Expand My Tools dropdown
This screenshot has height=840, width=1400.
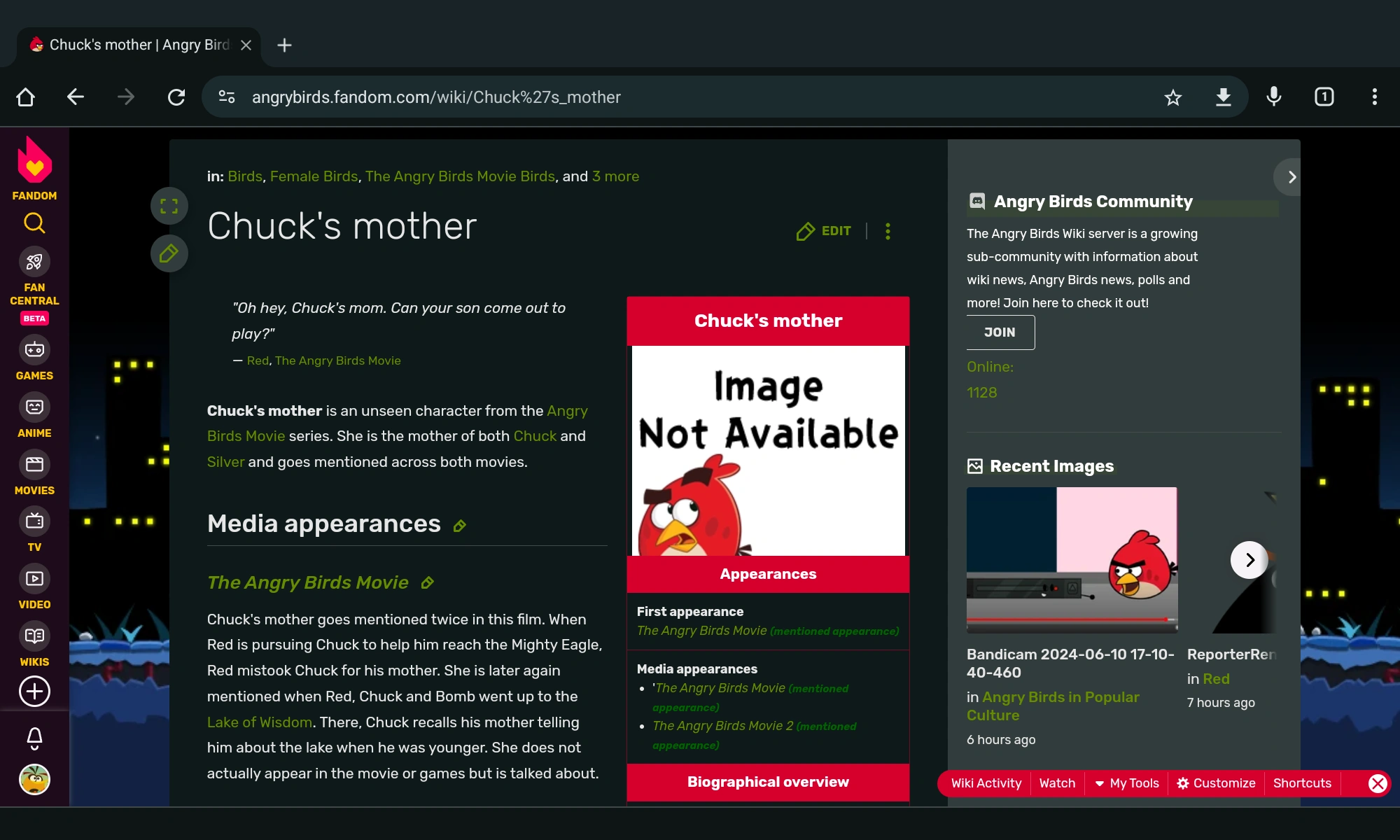1127,783
